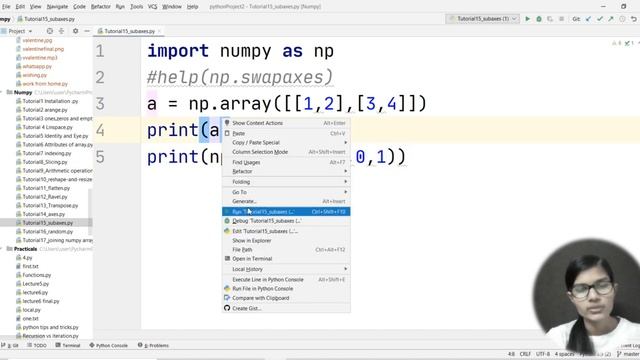Click Collapse All icon in Project panel header
Image resolution: width=640 pixels, height=360 pixels.
point(62,31)
